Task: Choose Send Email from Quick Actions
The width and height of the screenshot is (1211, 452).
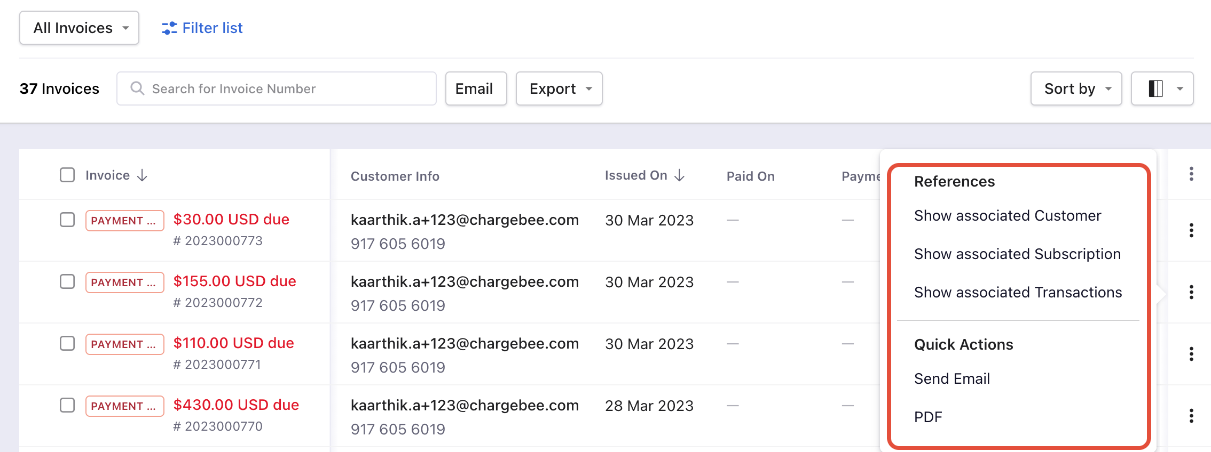Action: click(x=952, y=379)
